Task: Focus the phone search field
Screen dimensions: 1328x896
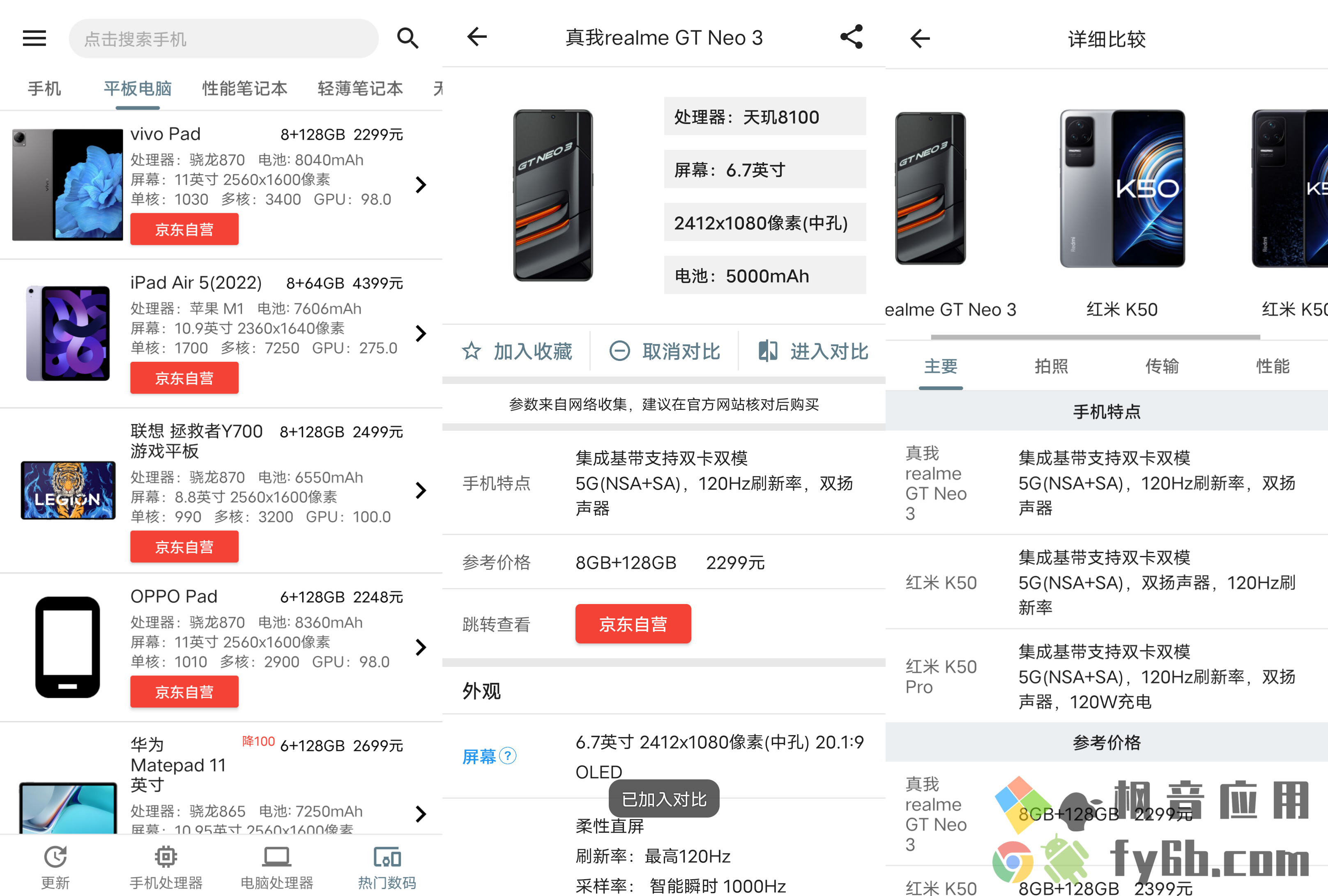Action: tap(223, 38)
